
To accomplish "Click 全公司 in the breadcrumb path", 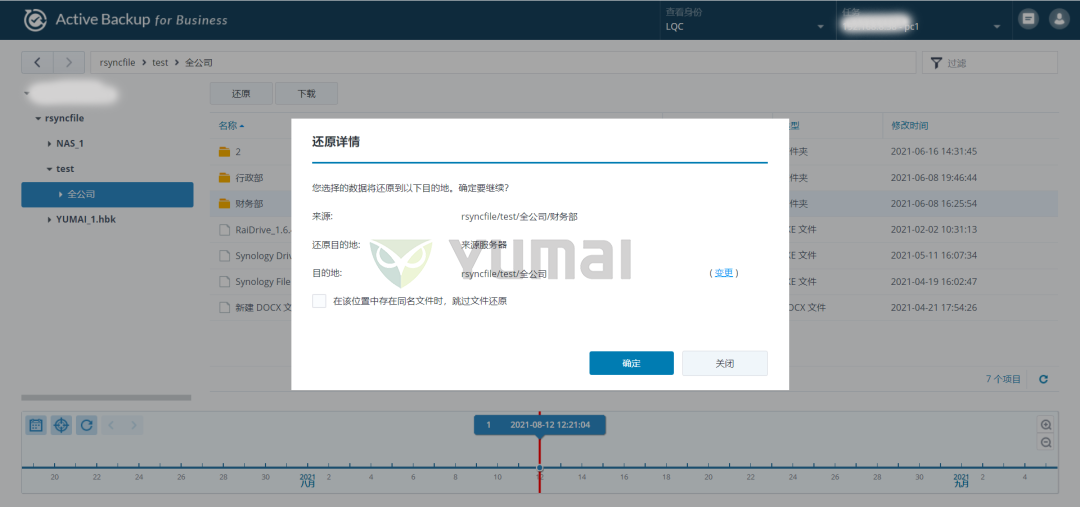I will pyautogui.click(x=199, y=63).
